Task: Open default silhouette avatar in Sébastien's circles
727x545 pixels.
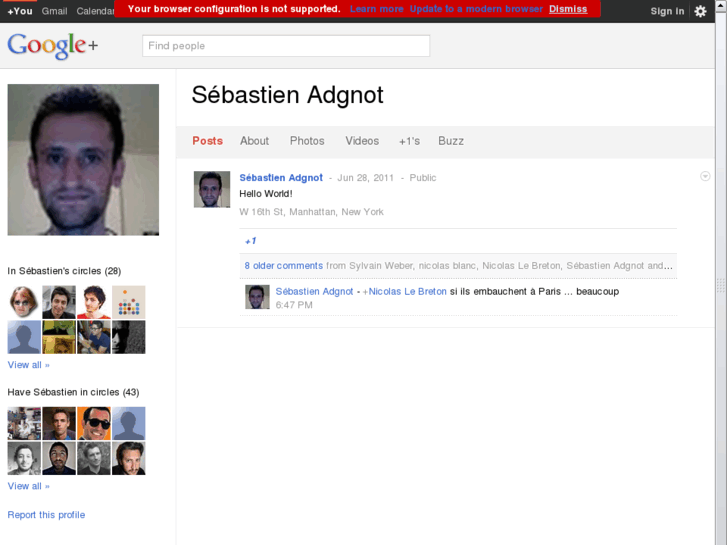Action: pyautogui.click(x=24, y=337)
